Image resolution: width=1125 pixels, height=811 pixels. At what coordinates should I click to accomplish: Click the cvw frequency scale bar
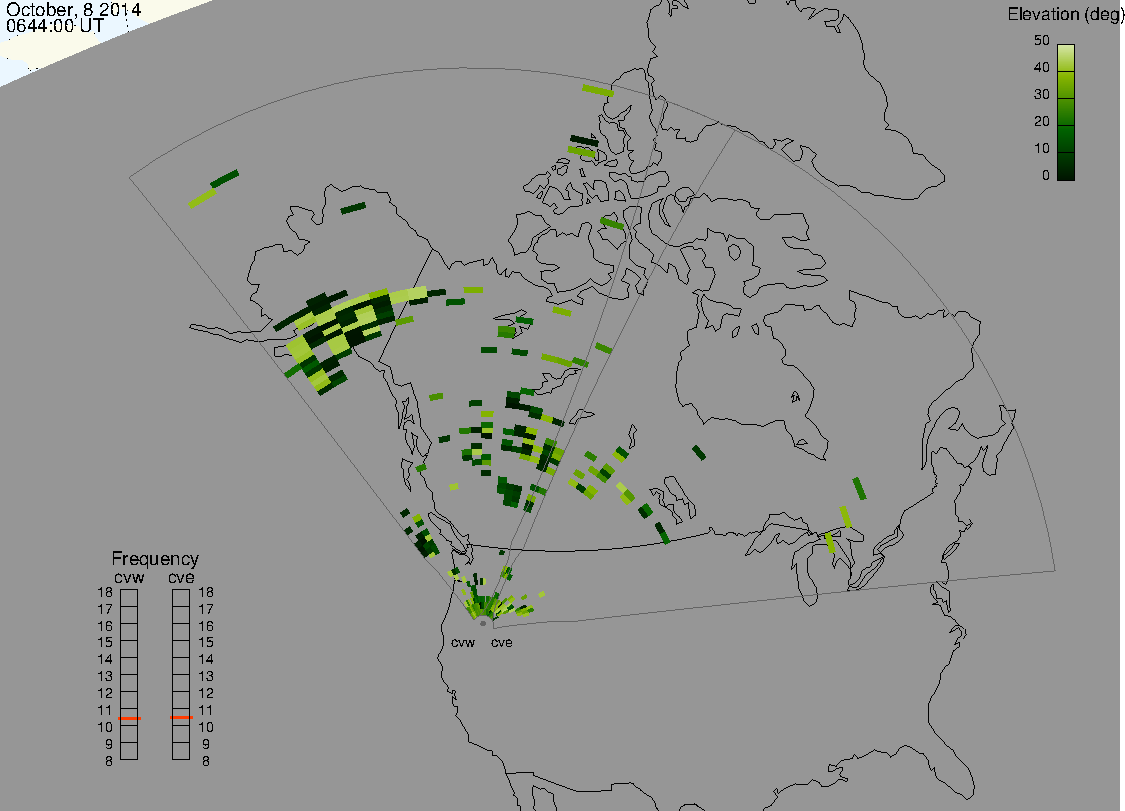tap(129, 675)
